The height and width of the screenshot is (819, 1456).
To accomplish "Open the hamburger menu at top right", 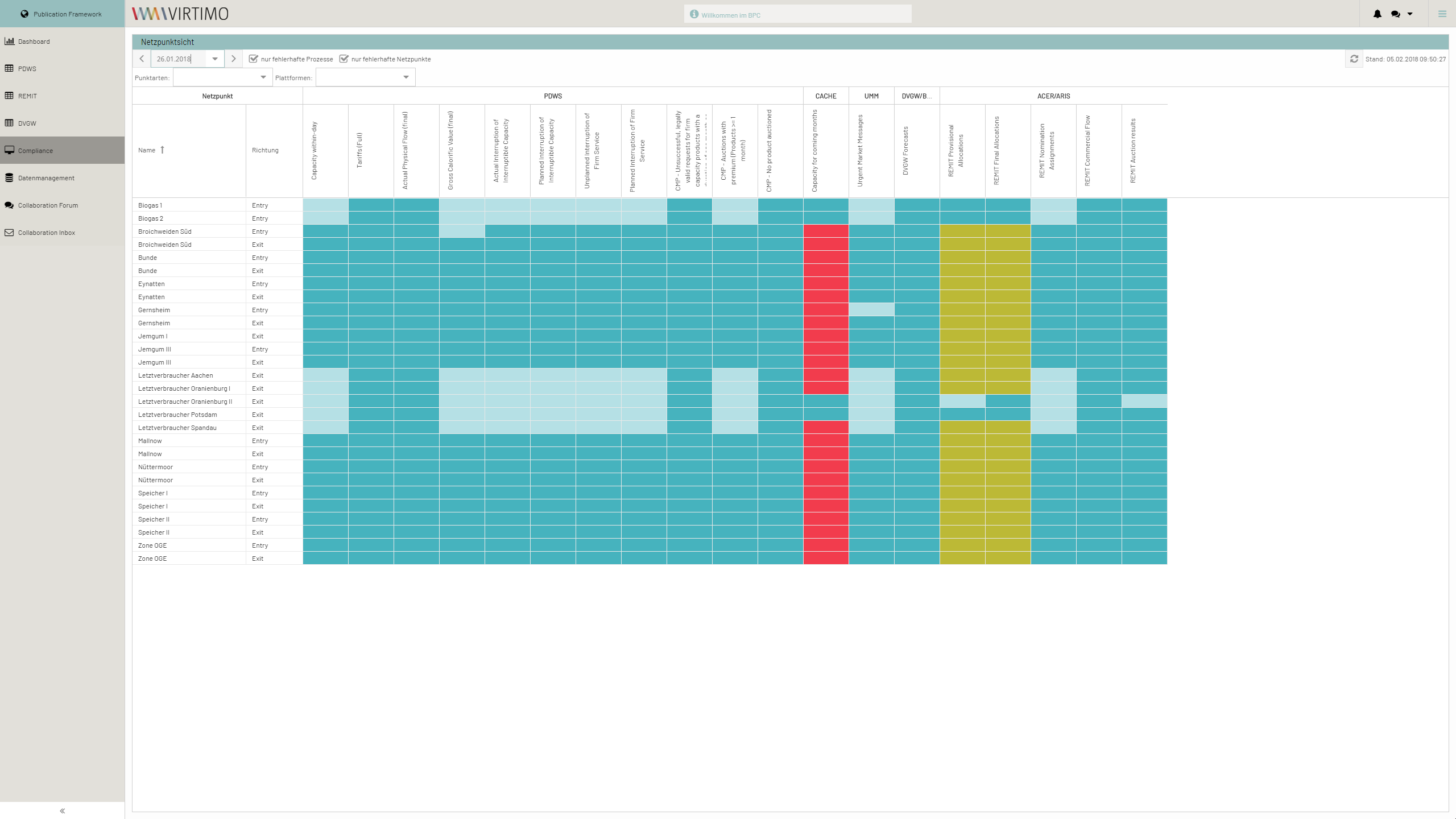I will (x=1442, y=14).
